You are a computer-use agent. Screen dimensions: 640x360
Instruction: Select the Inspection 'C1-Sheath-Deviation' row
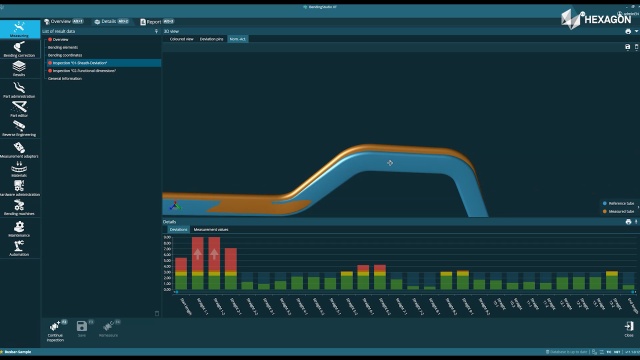[x=103, y=63]
